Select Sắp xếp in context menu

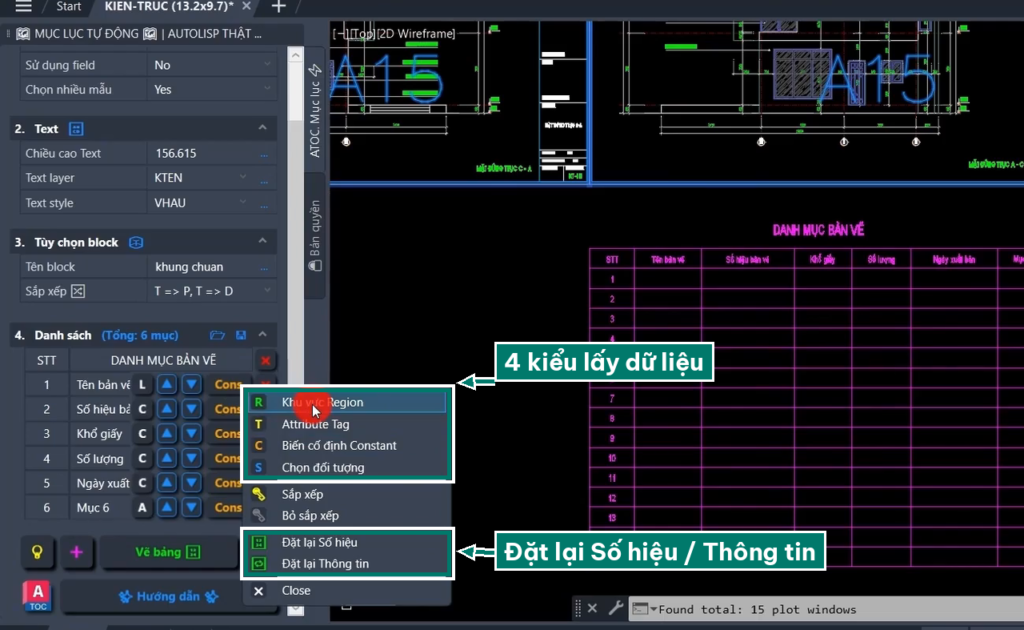[347, 494]
